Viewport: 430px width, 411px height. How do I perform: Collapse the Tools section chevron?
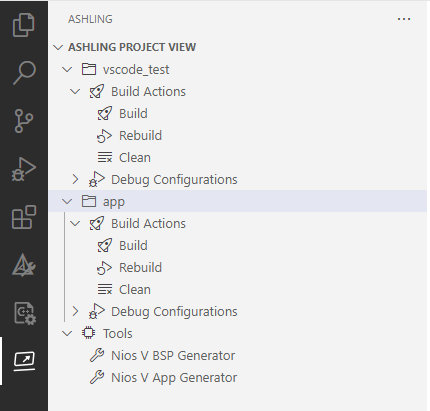(x=67, y=333)
